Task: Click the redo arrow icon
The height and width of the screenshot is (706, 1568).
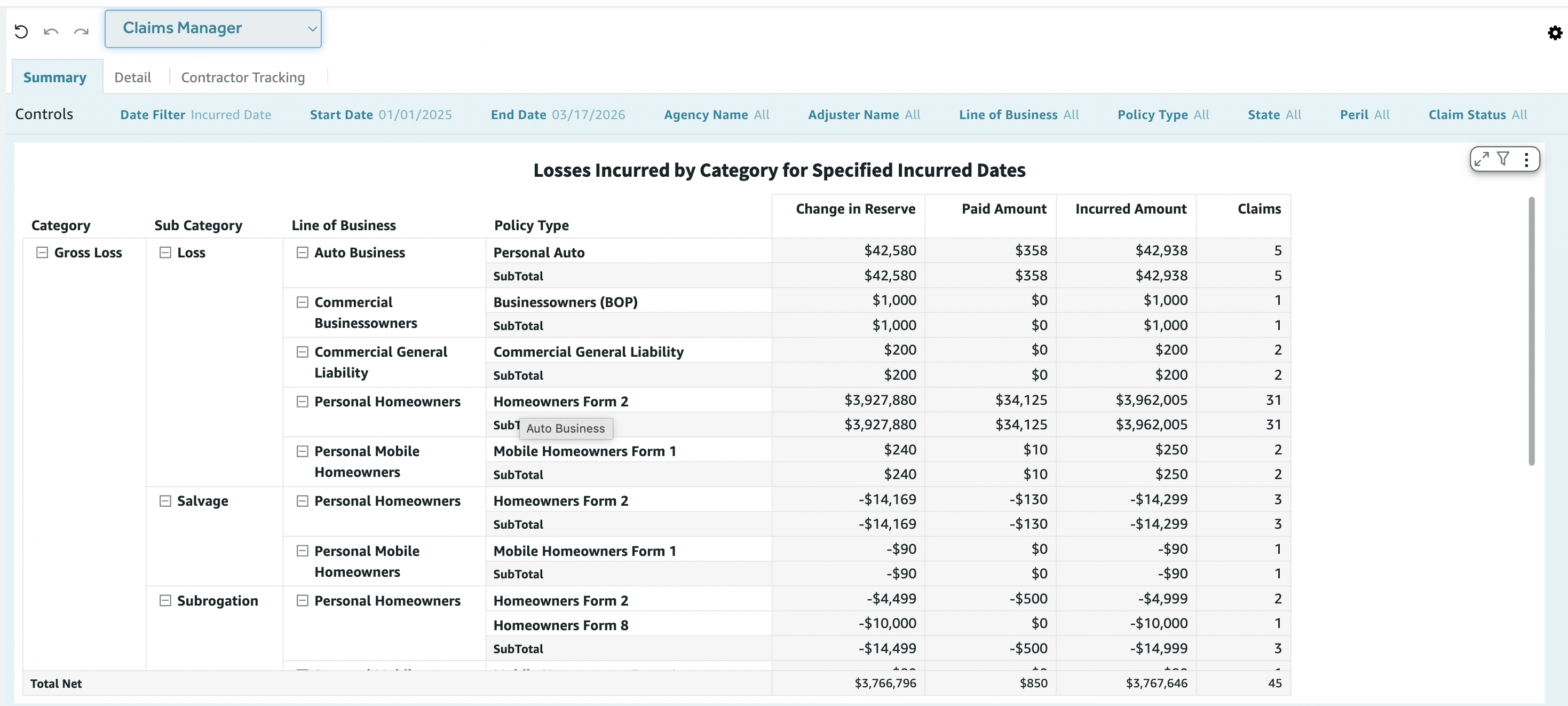Action: pos(81,31)
